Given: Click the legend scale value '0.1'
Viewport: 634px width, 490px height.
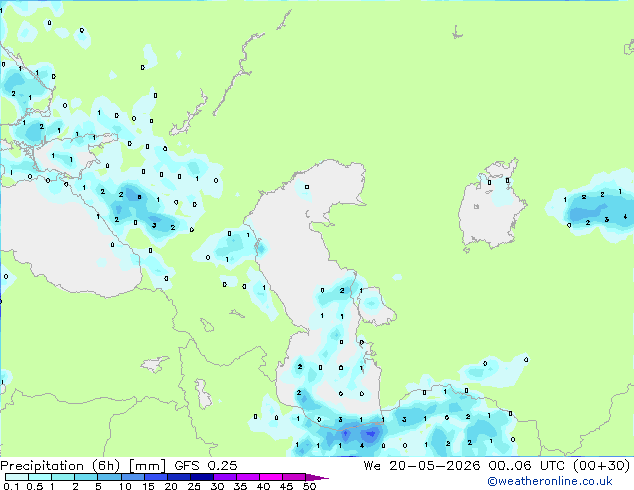Looking at the screenshot, I should pos(11,486).
